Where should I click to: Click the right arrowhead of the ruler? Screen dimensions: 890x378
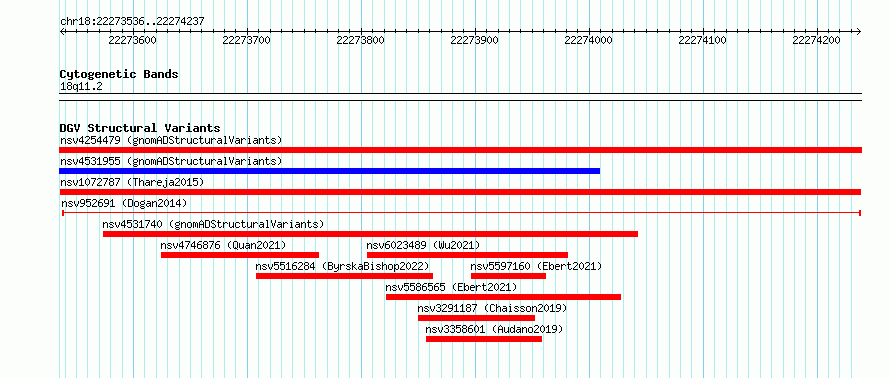click(858, 32)
